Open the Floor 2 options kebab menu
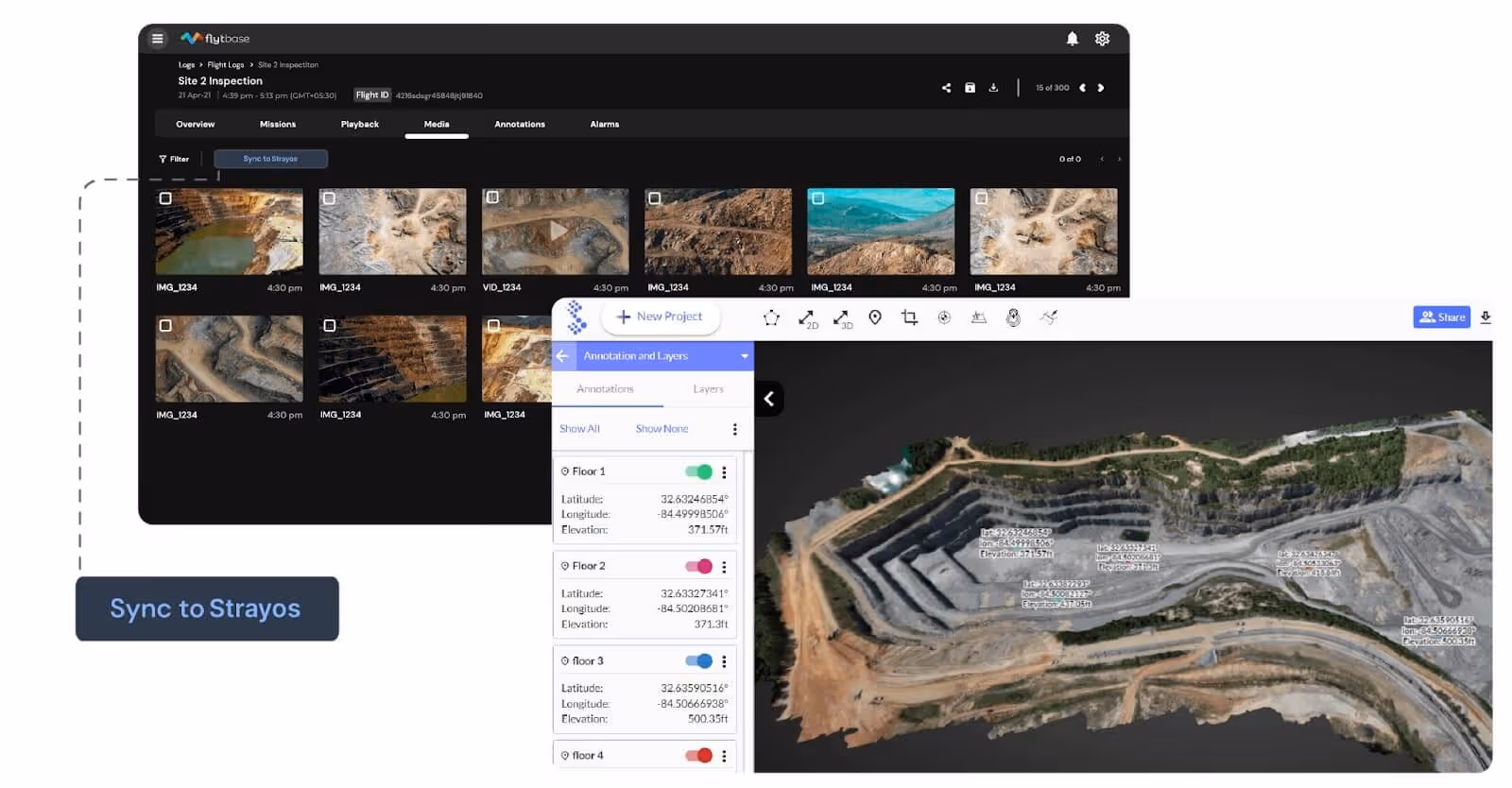This screenshot has height=788, width=1512. (724, 567)
